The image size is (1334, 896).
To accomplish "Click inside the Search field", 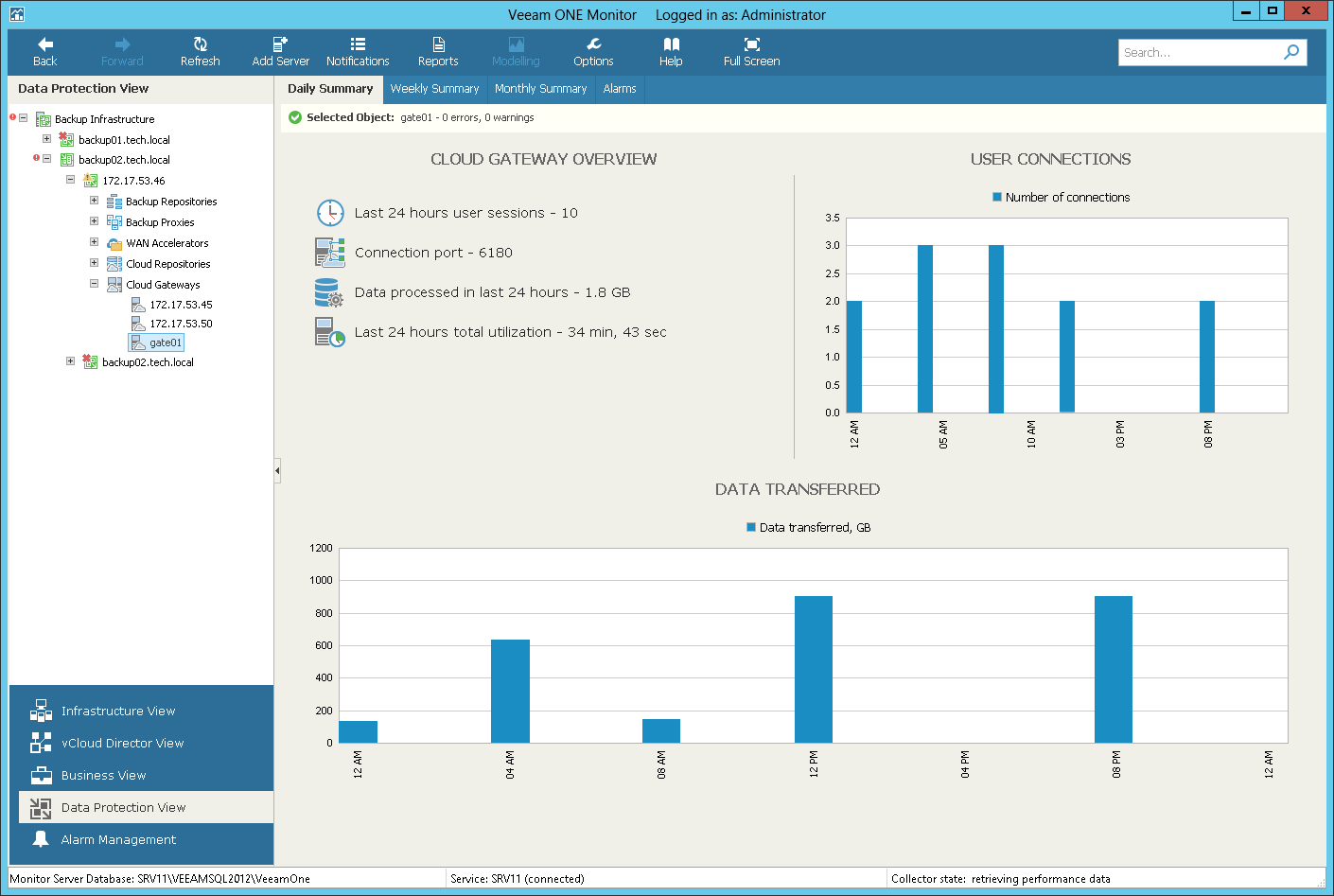I will click(x=1200, y=52).
